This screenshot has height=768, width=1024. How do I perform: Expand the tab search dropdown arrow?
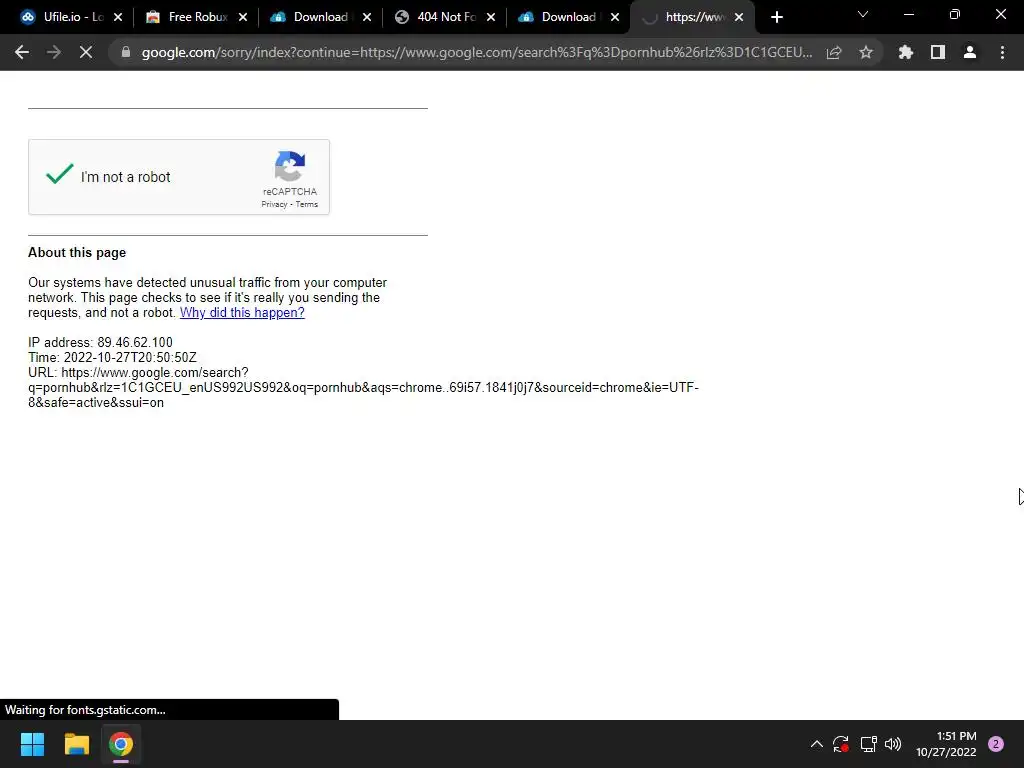point(863,14)
